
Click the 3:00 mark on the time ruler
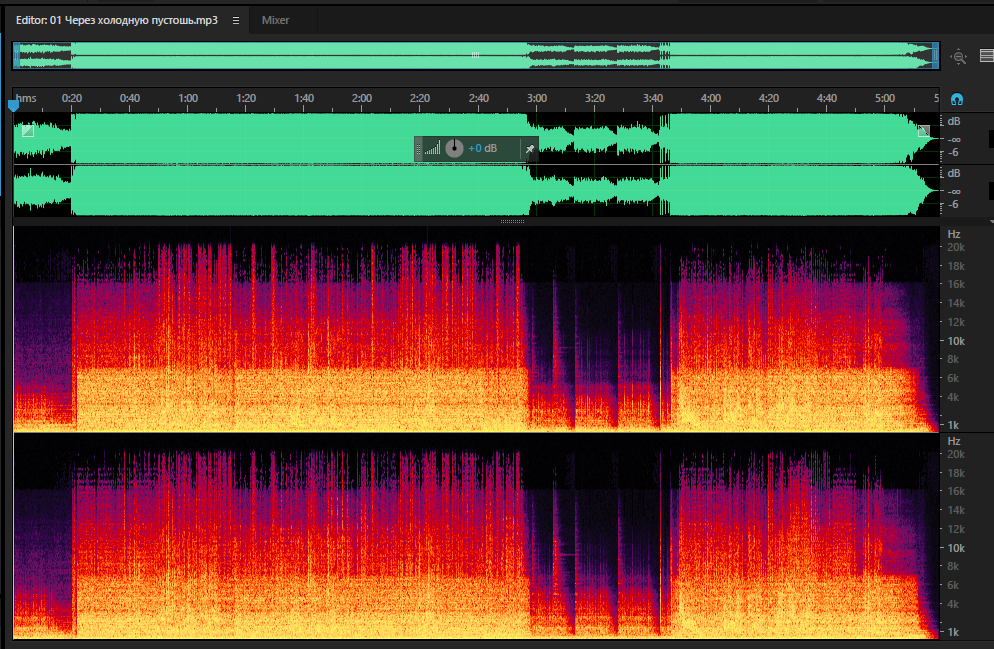pos(536,98)
